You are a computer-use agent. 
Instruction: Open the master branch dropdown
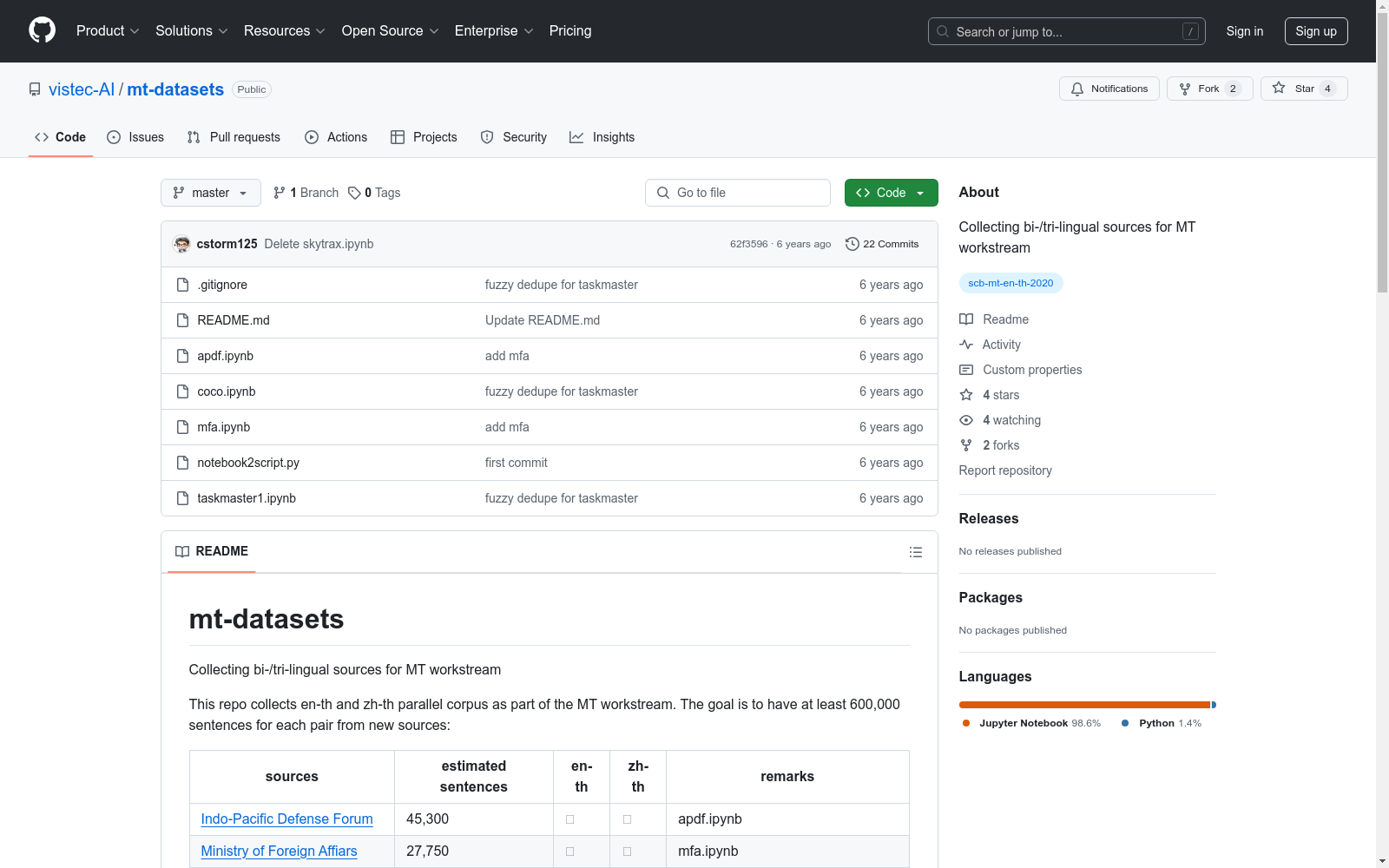[x=211, y=193]
